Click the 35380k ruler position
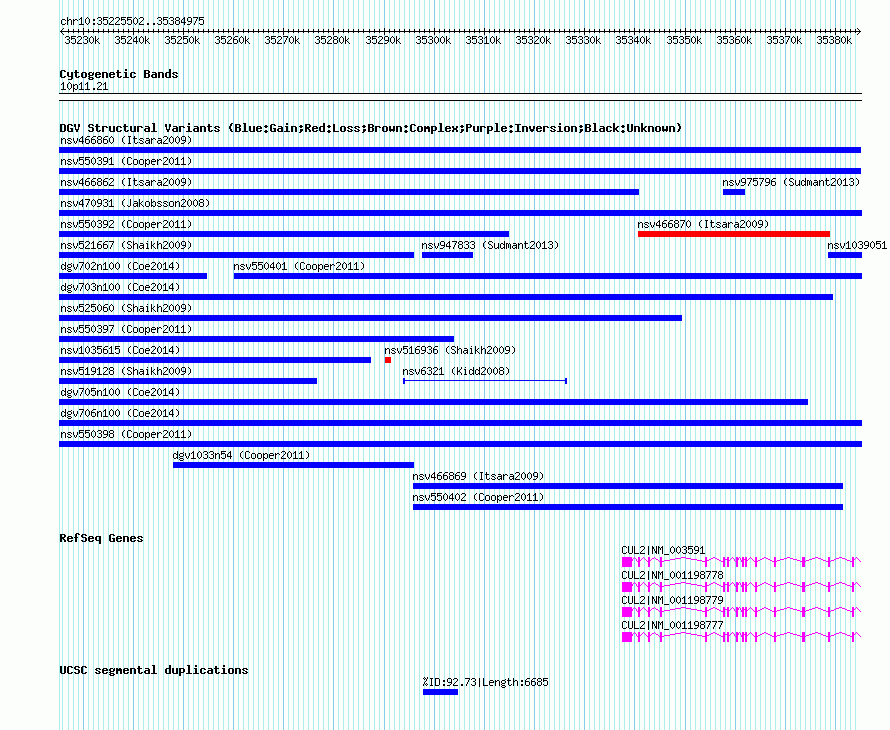Viewport: 890px width, 730px height. (834, 40)
